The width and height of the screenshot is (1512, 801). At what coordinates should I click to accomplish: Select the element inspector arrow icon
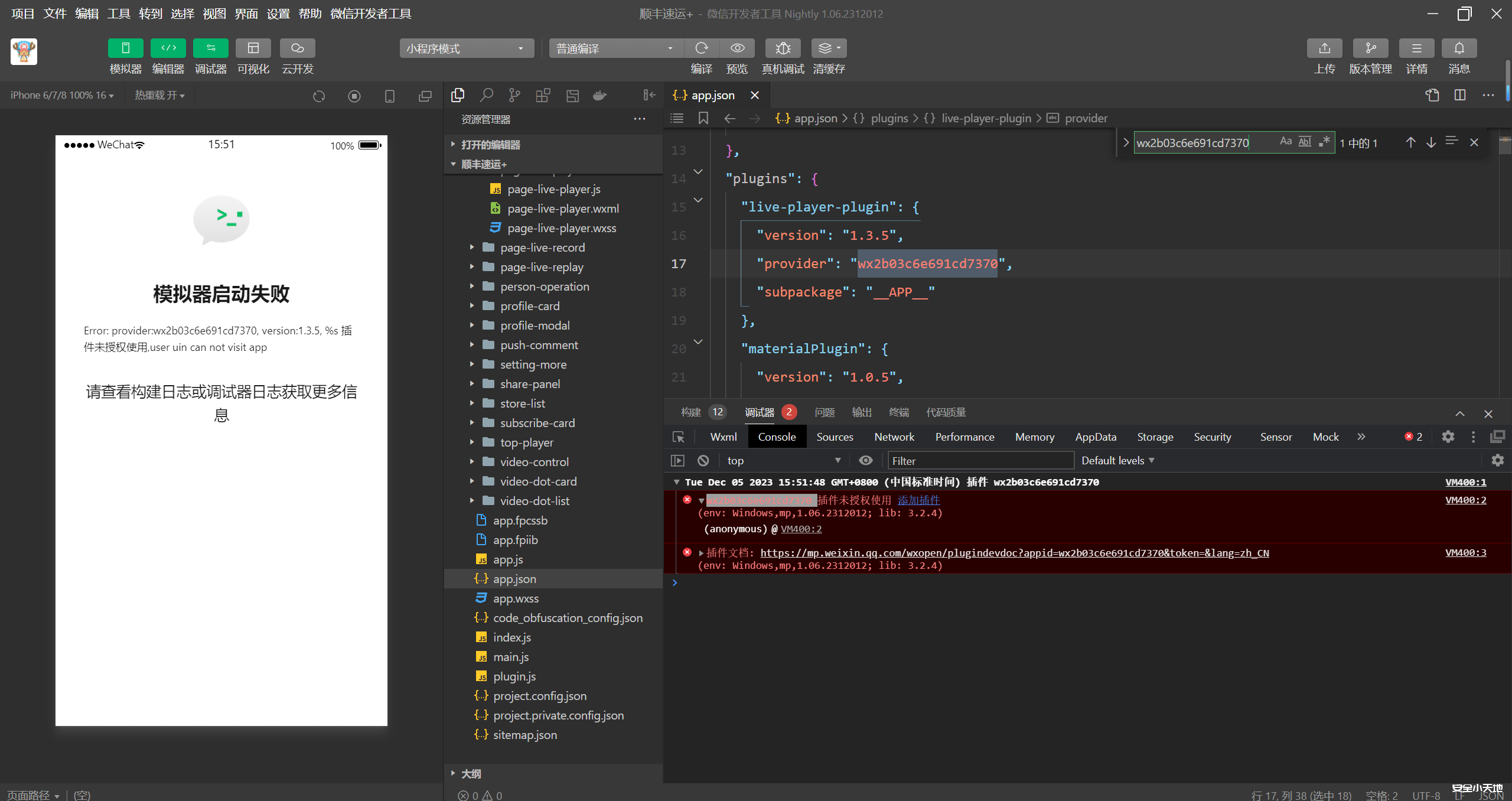(x=678, y=437)
